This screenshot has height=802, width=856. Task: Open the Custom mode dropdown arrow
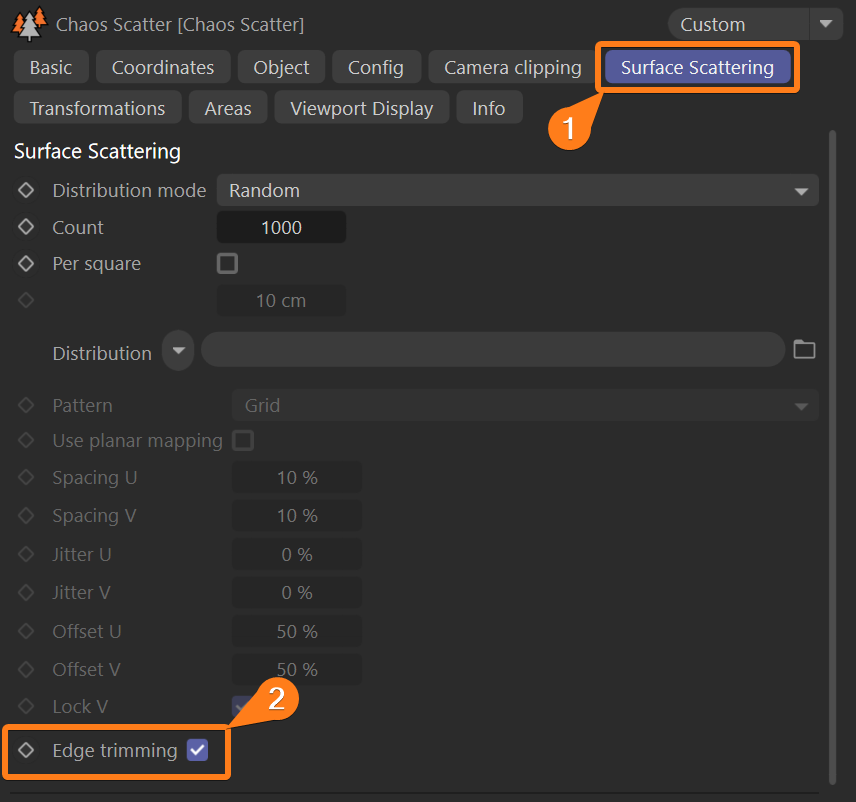tap(826, 24)
